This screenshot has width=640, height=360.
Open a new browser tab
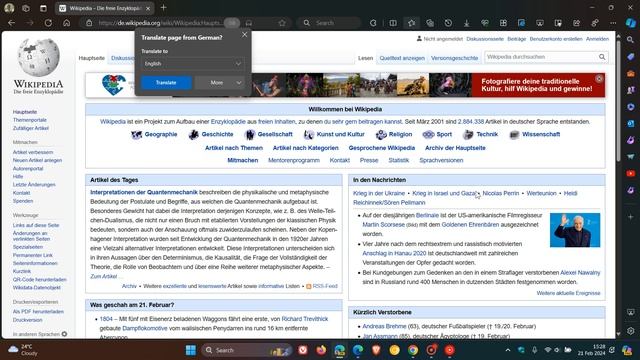[x=163, y=7]
